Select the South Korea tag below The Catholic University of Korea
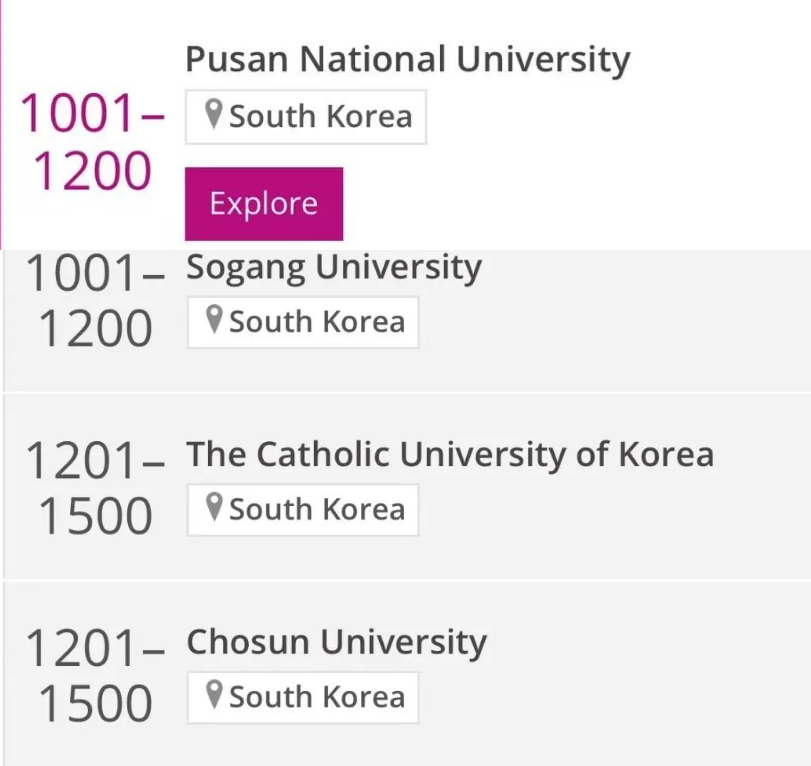This screenshot has height=766, width=811. (x=303, y=510)
